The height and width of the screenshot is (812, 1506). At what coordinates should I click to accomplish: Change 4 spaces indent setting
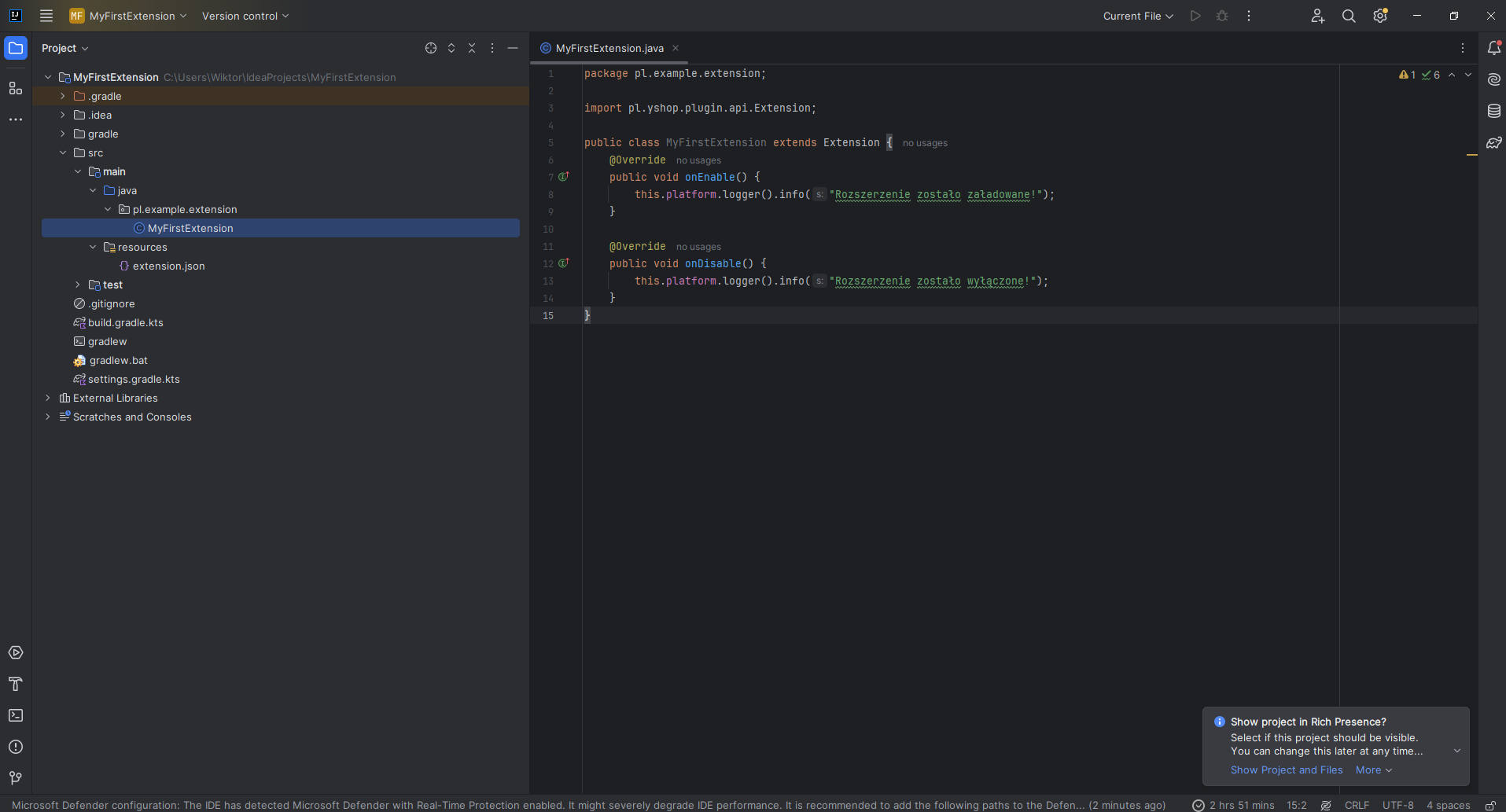pyautogui.click(x=1448, y=805)
